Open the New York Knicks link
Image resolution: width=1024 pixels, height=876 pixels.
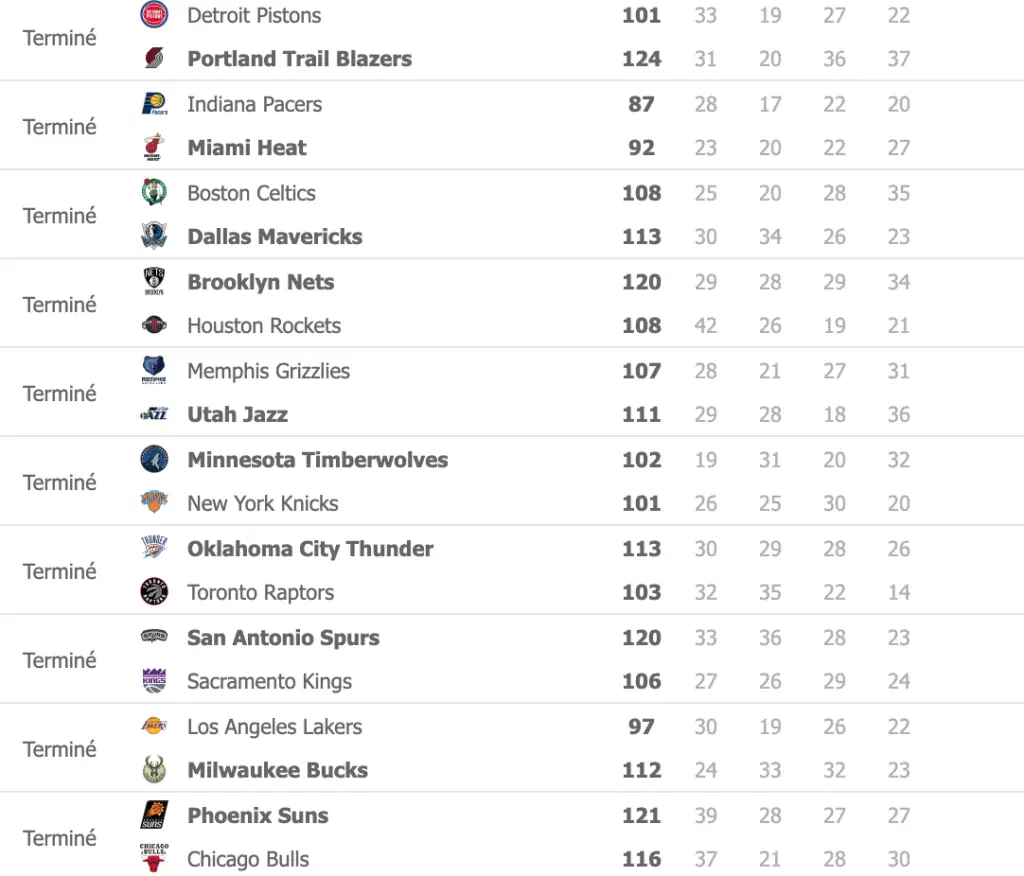coord(263,504)
